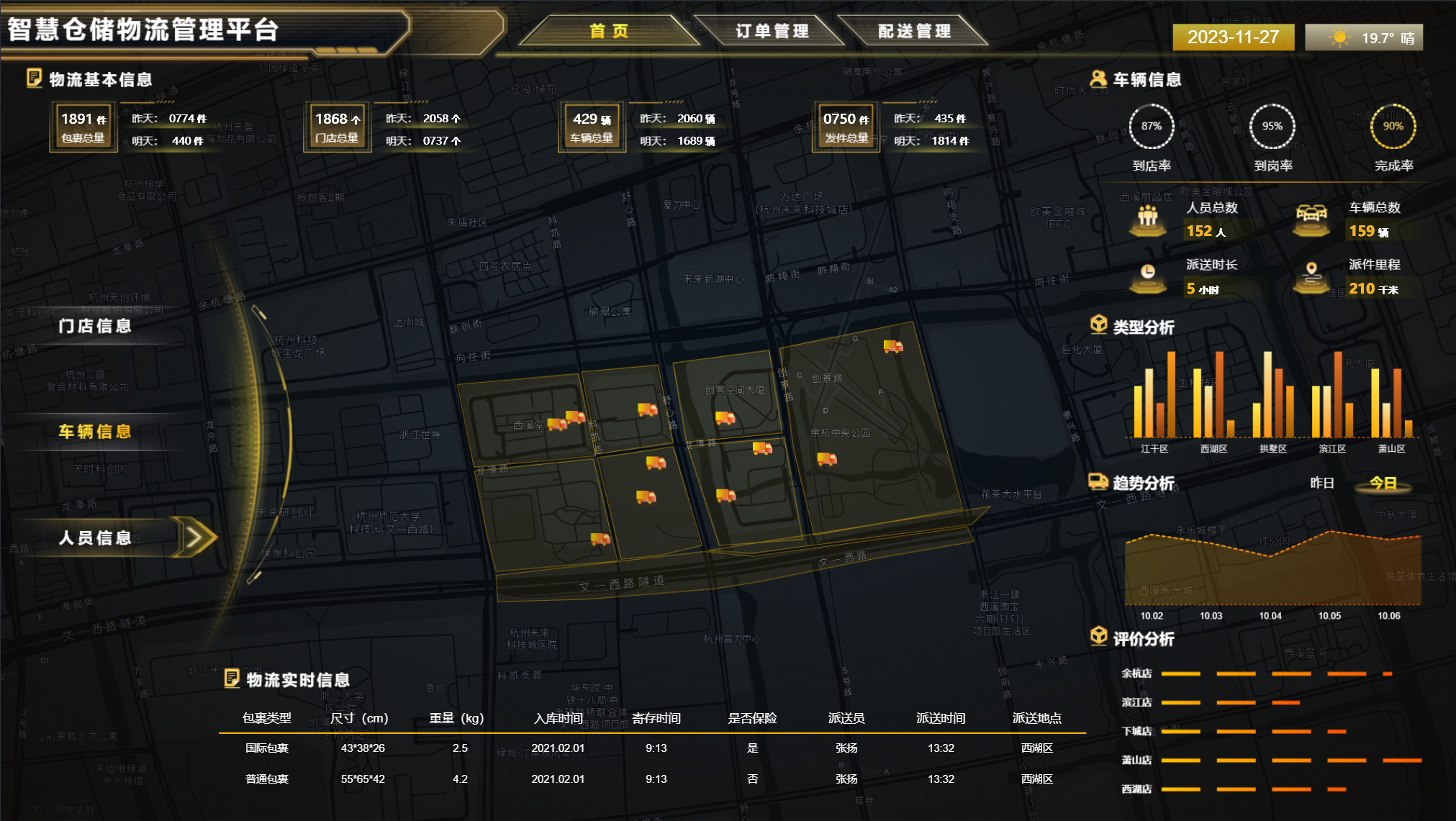Click the sun weather icon
The height and width of the screenshot is (821, 1456).
1339,37
